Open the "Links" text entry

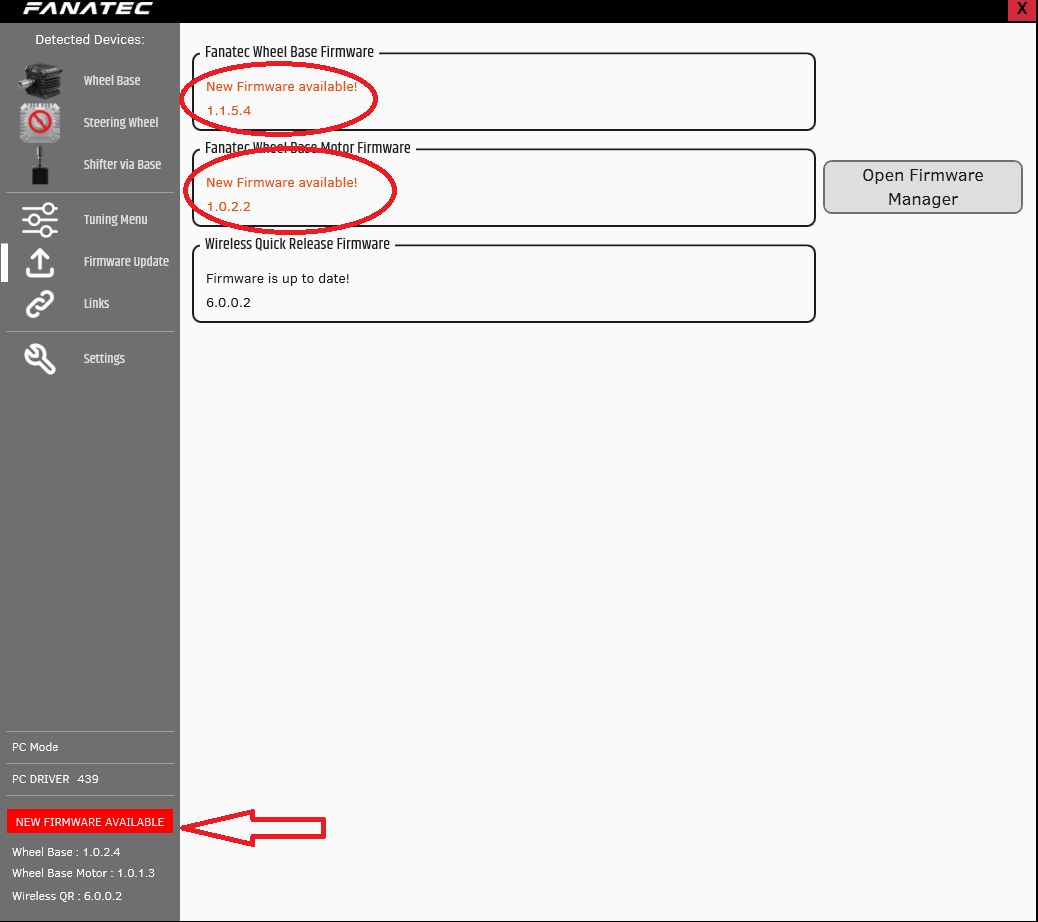(x=97, y=304)
